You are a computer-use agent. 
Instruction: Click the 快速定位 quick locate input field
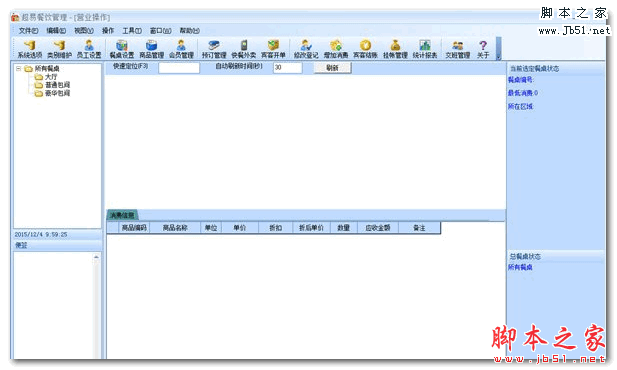(x=179, y=68)
